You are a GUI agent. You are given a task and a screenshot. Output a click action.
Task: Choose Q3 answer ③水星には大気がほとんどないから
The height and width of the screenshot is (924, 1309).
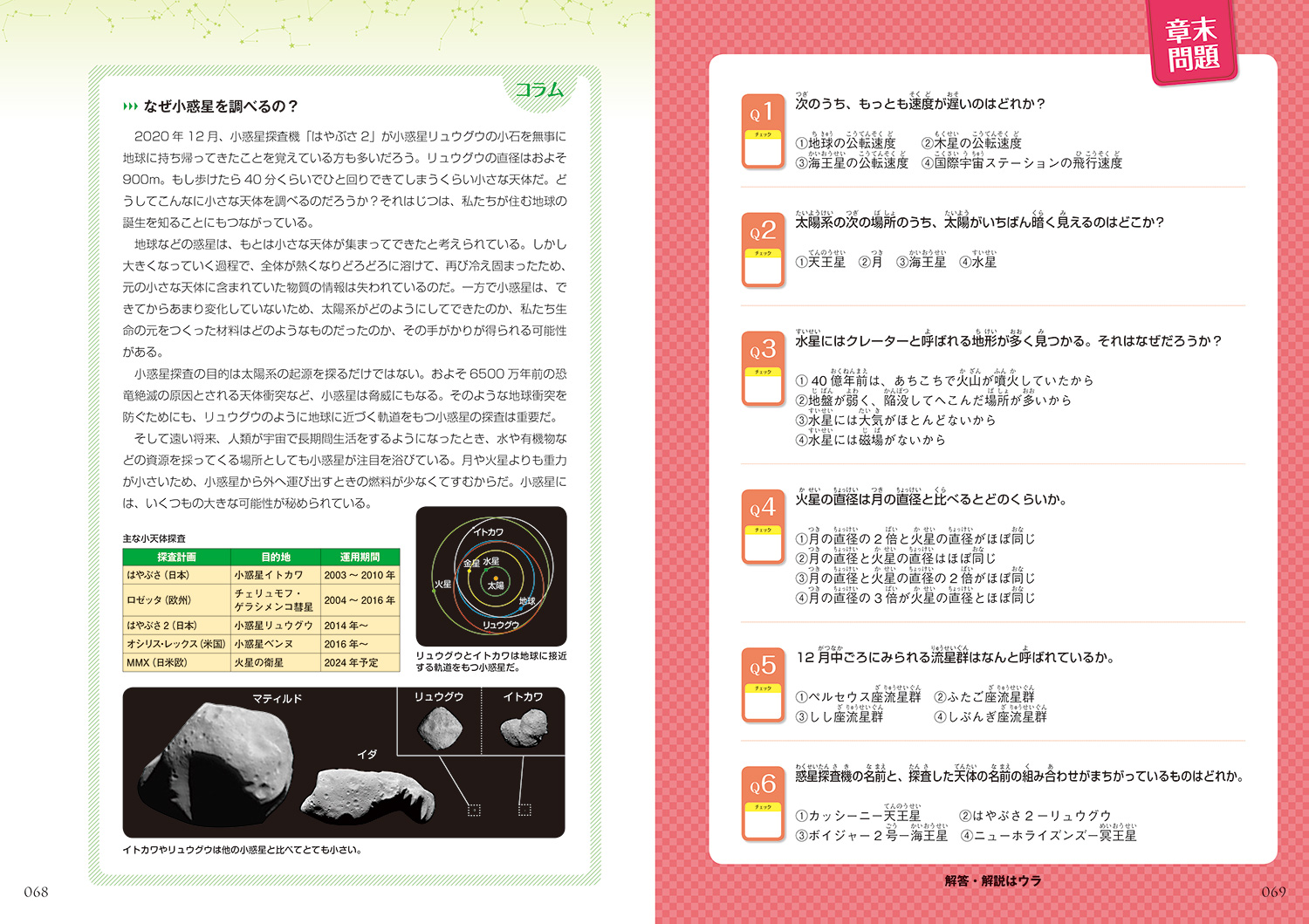coord(895,420)
